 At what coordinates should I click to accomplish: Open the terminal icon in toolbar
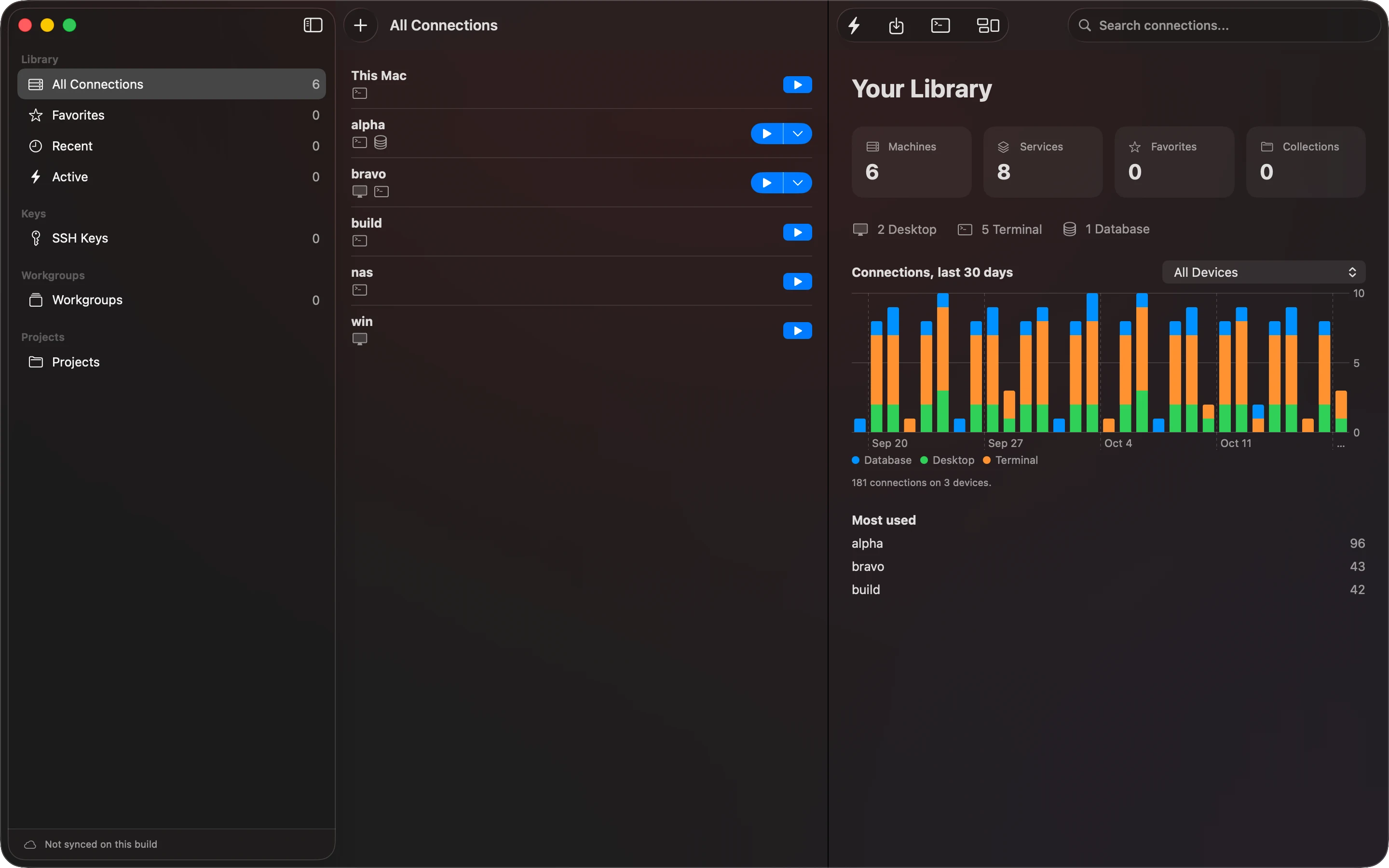coord(940,25)
